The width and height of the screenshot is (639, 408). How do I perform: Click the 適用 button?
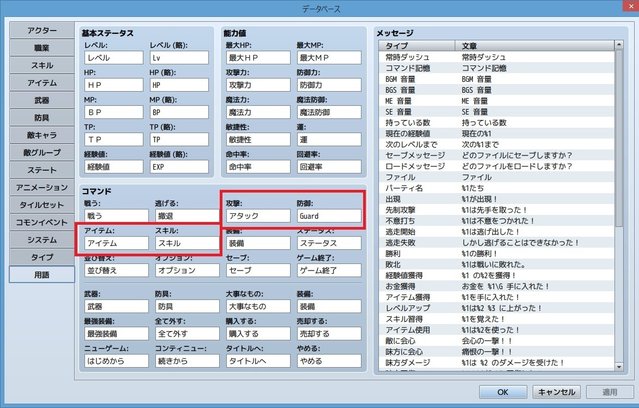click(610, 392)
